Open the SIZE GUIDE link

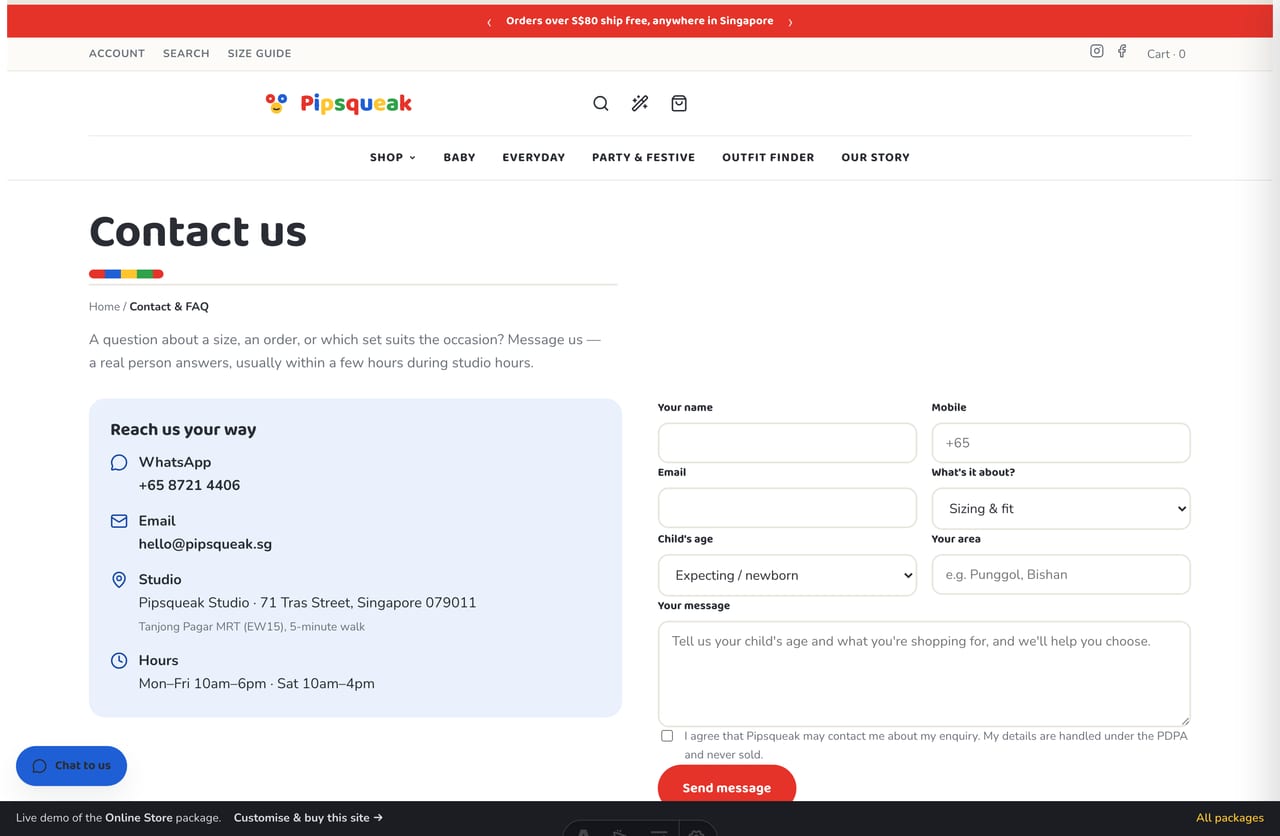259,53
